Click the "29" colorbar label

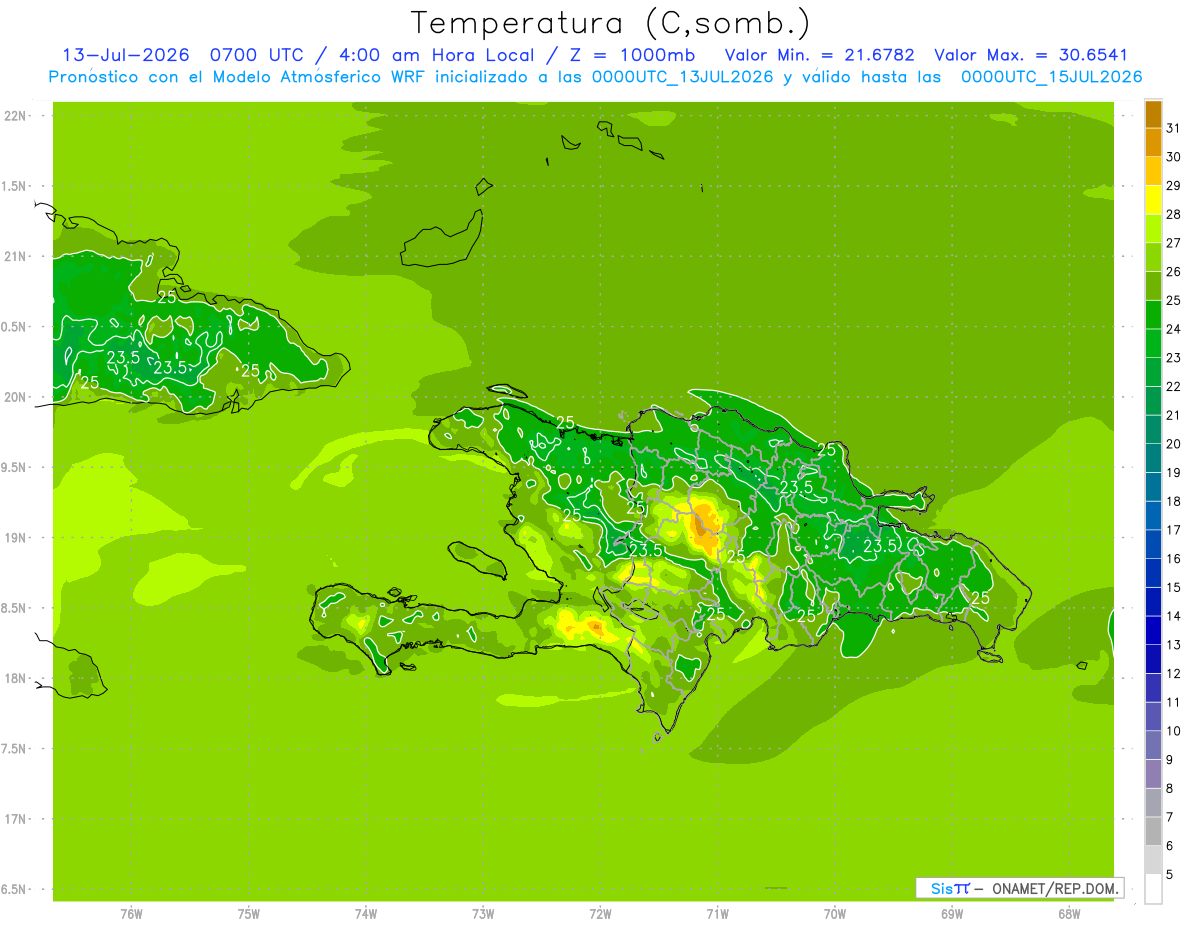(x=1173, y=186)
